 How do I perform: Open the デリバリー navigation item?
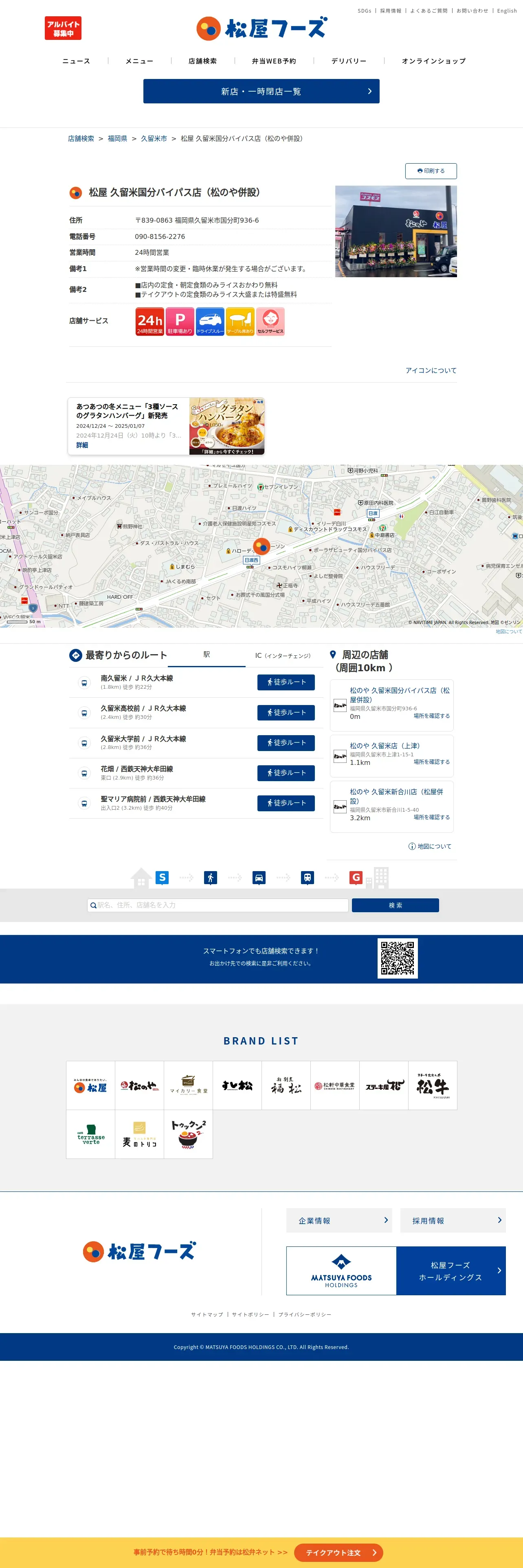tap(349, 61)
